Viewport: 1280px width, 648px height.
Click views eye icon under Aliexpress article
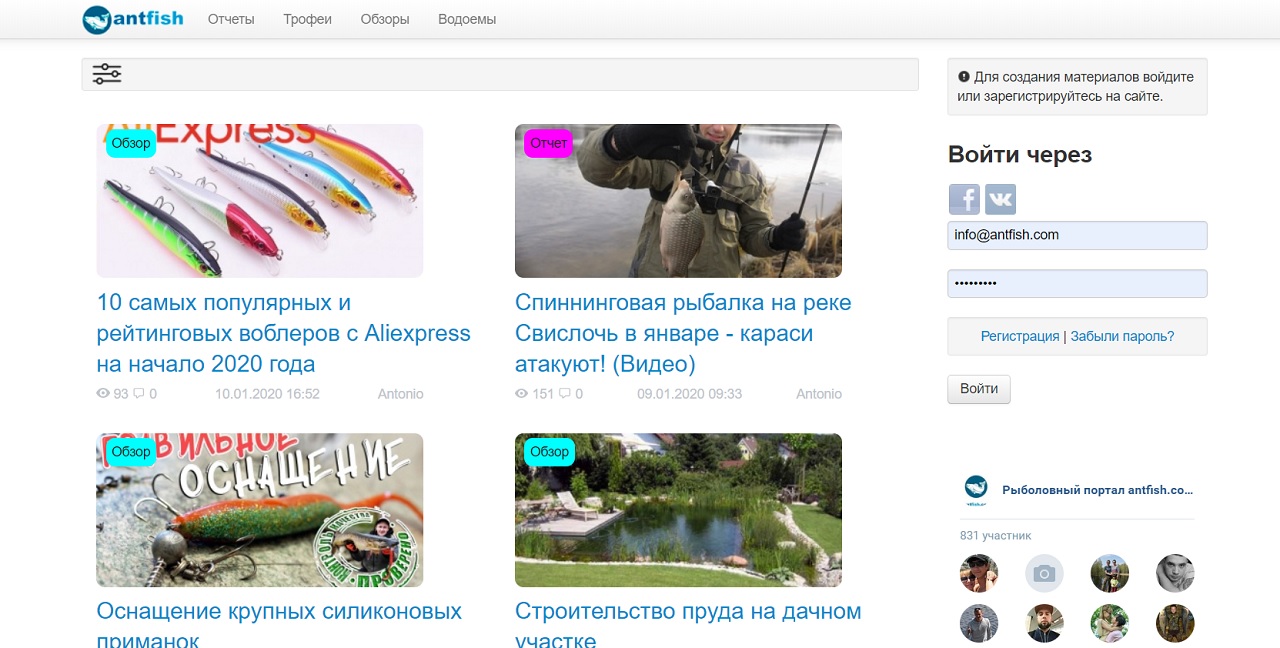[x=103, y=394]
